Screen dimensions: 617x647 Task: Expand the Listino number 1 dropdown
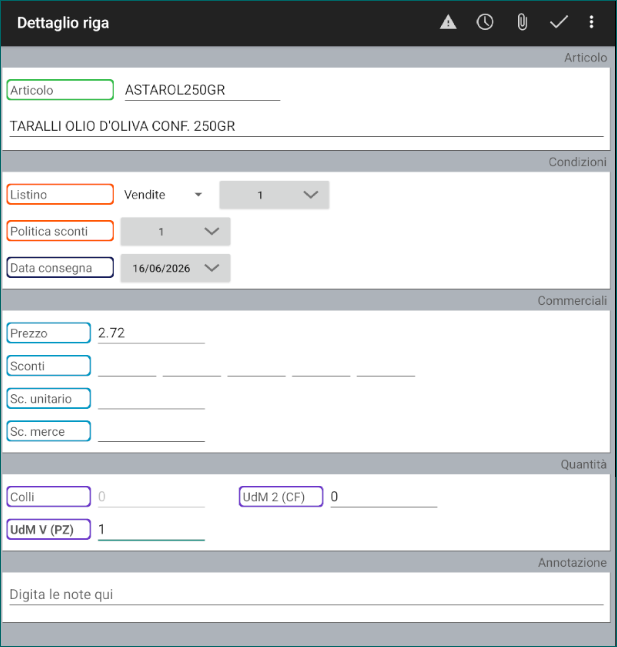274,195
